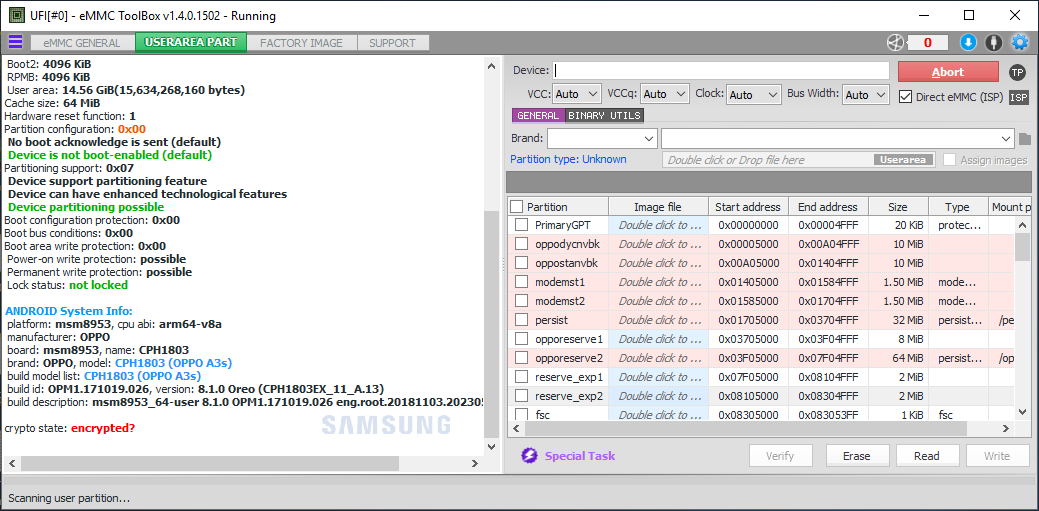The height and width of the screenshot is (511, 1039).
Task: Open the blue settings gear icon
Action: (1019, 42)
